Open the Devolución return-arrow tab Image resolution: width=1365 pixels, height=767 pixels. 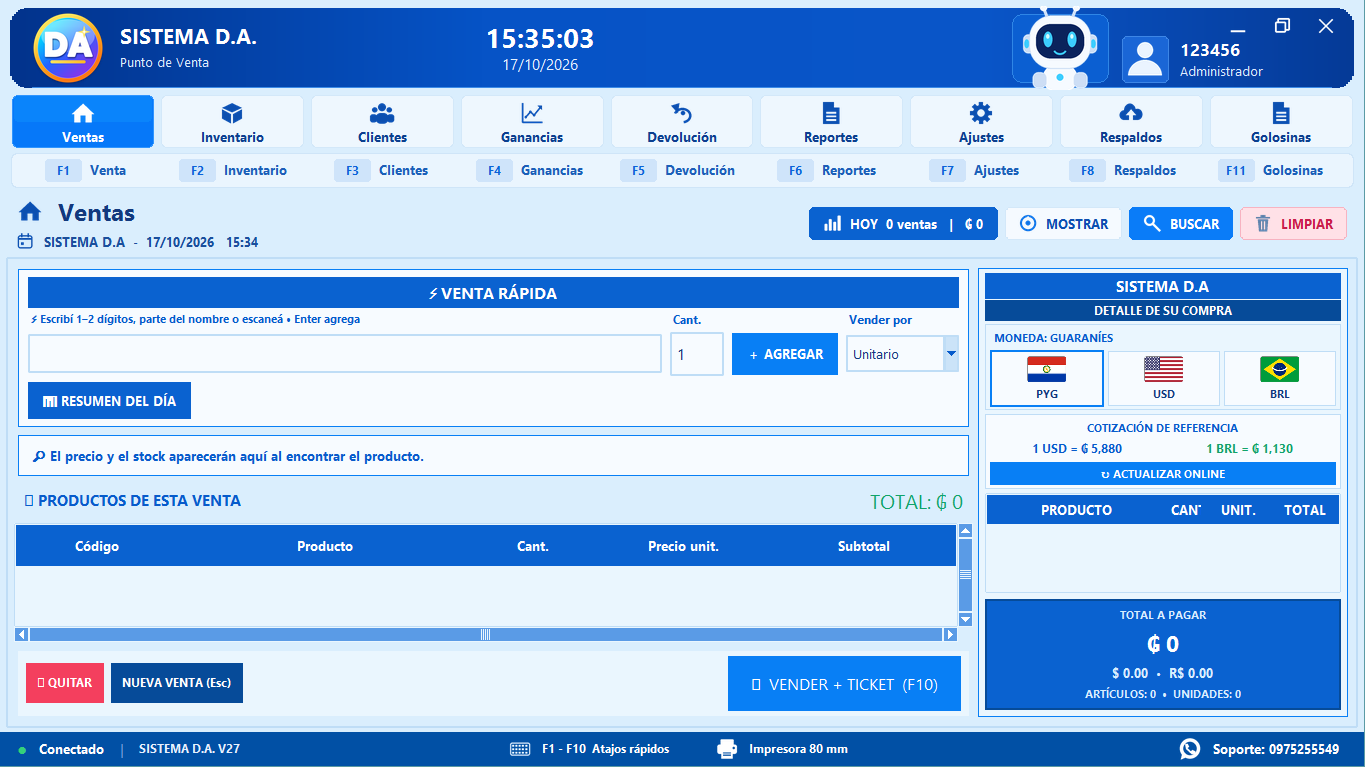coord(682,122)
